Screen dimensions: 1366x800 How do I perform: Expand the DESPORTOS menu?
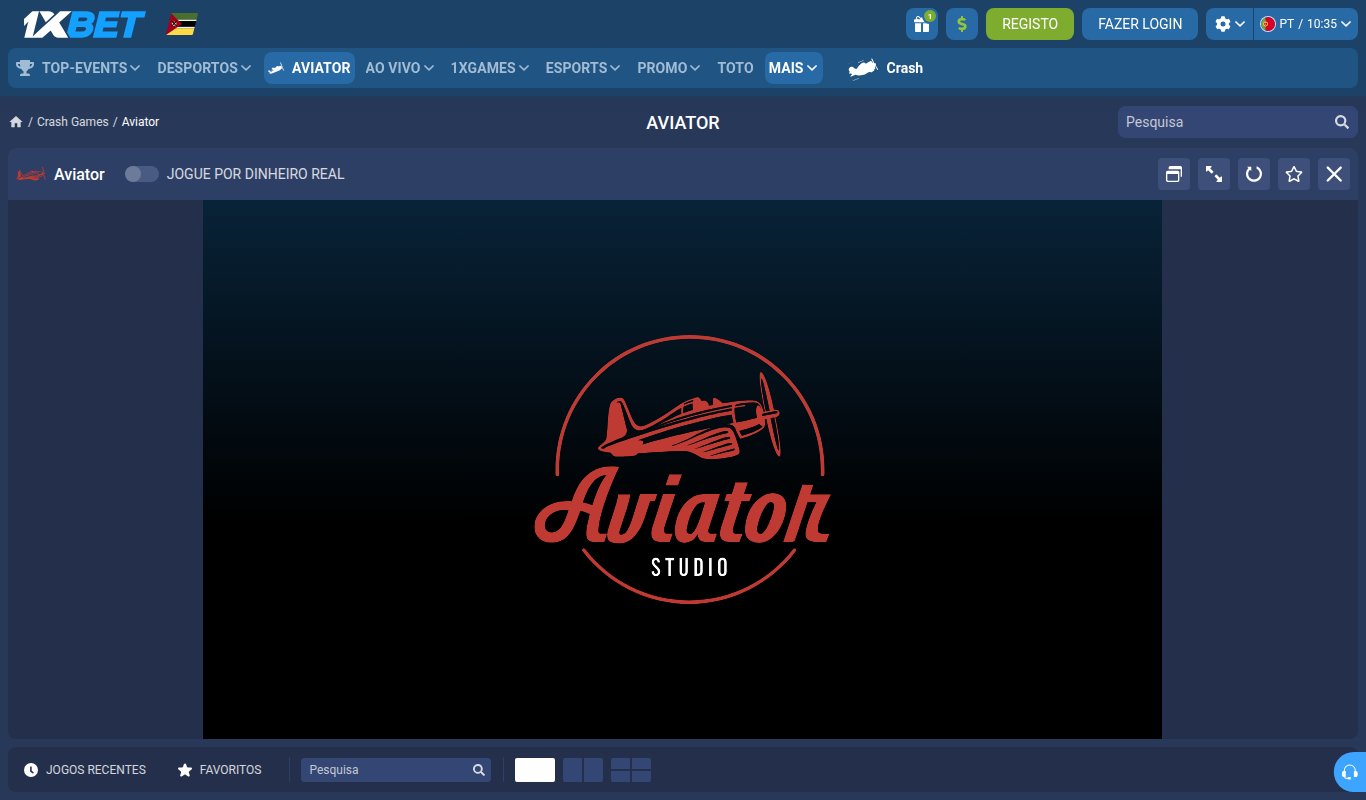point(204,68)
